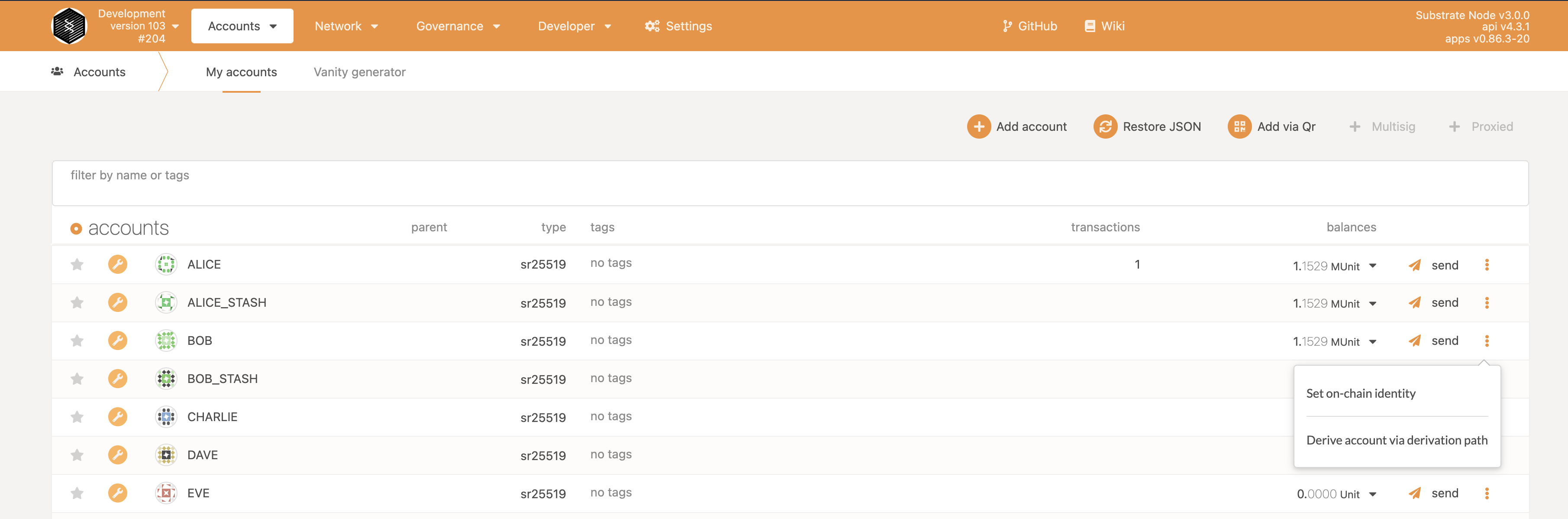
Task: Open the Governance dropdown menu
Action: click(x=458, y=26)
